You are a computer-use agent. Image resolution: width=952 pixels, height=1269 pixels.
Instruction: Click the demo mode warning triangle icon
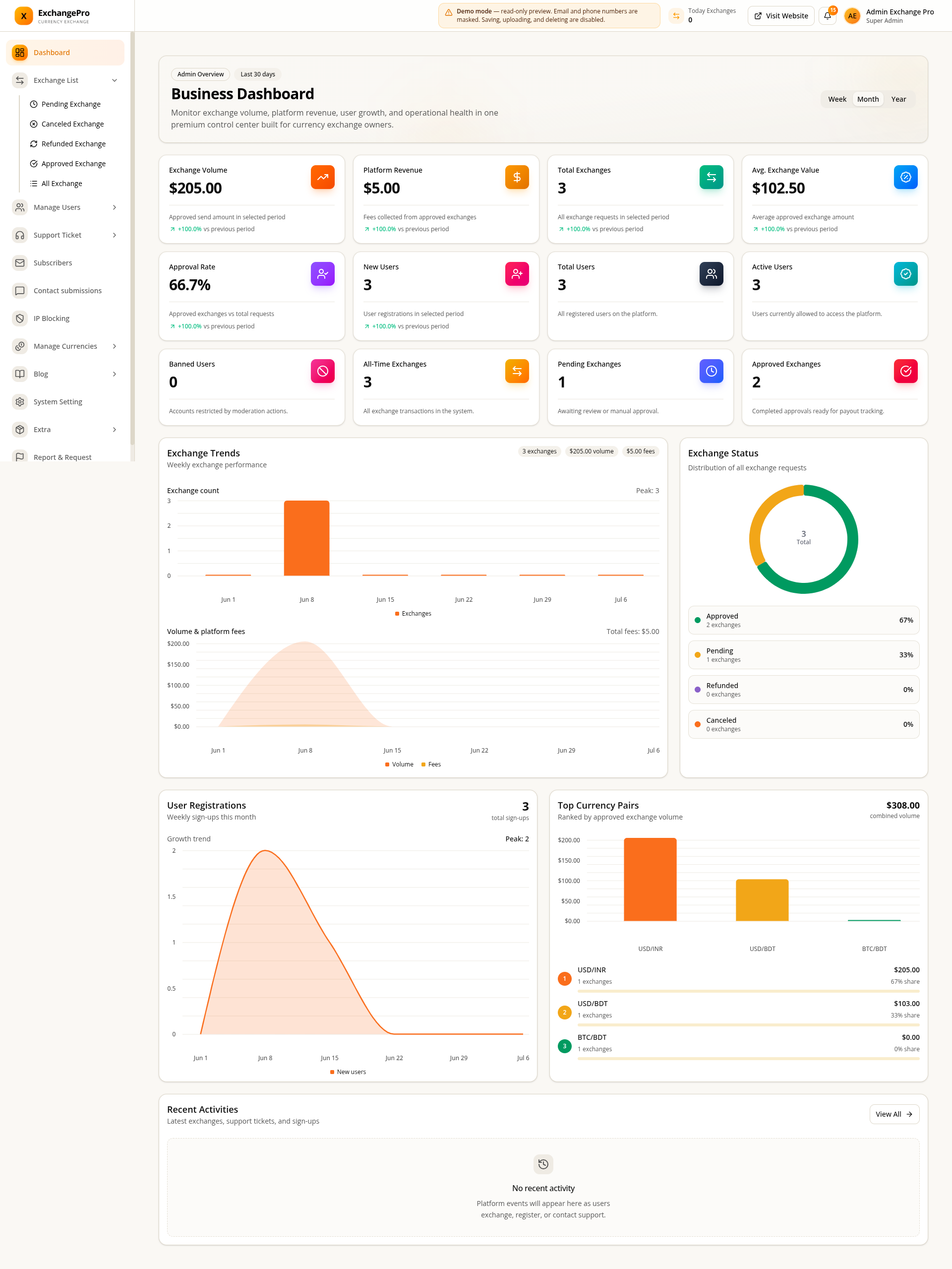[x=448, y=12]
